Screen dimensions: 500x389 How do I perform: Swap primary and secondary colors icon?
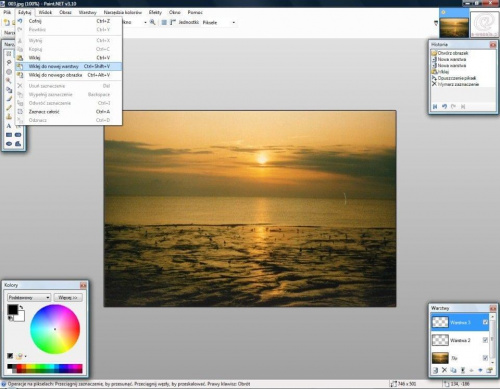(21, 307)
